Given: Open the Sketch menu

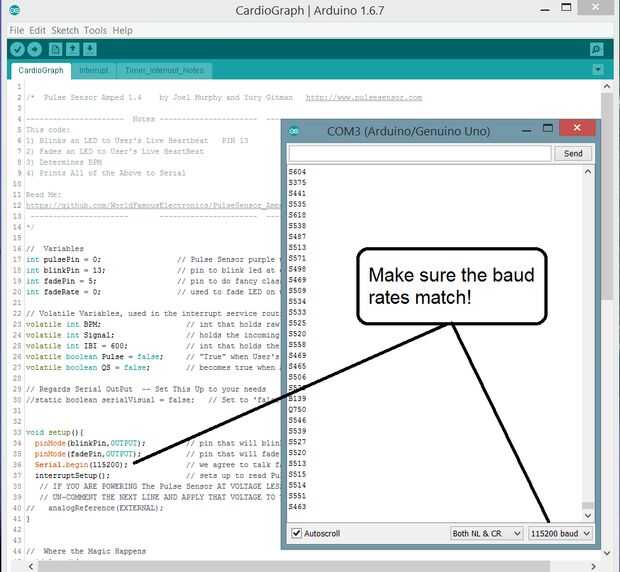Looking at the screenshot, I should tap(65, 30).
